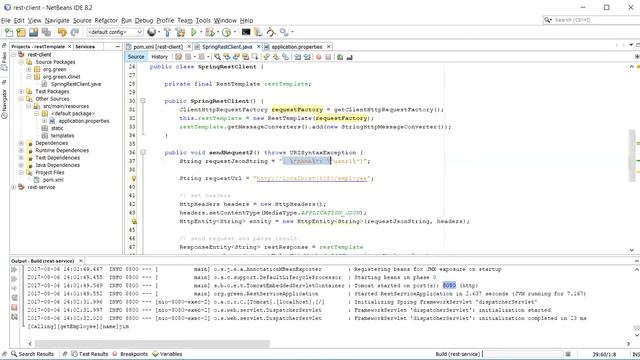Expand the rest-service project node

pos(13,187)
